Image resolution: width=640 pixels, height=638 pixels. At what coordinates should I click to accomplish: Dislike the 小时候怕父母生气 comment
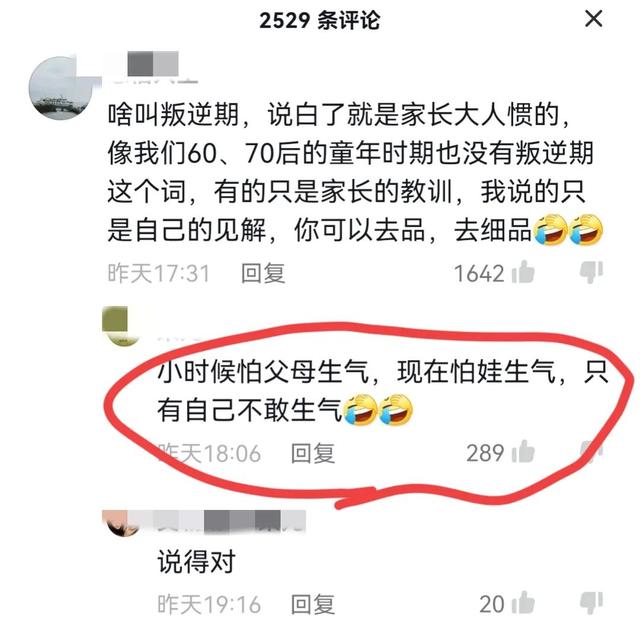coord(591,452)
